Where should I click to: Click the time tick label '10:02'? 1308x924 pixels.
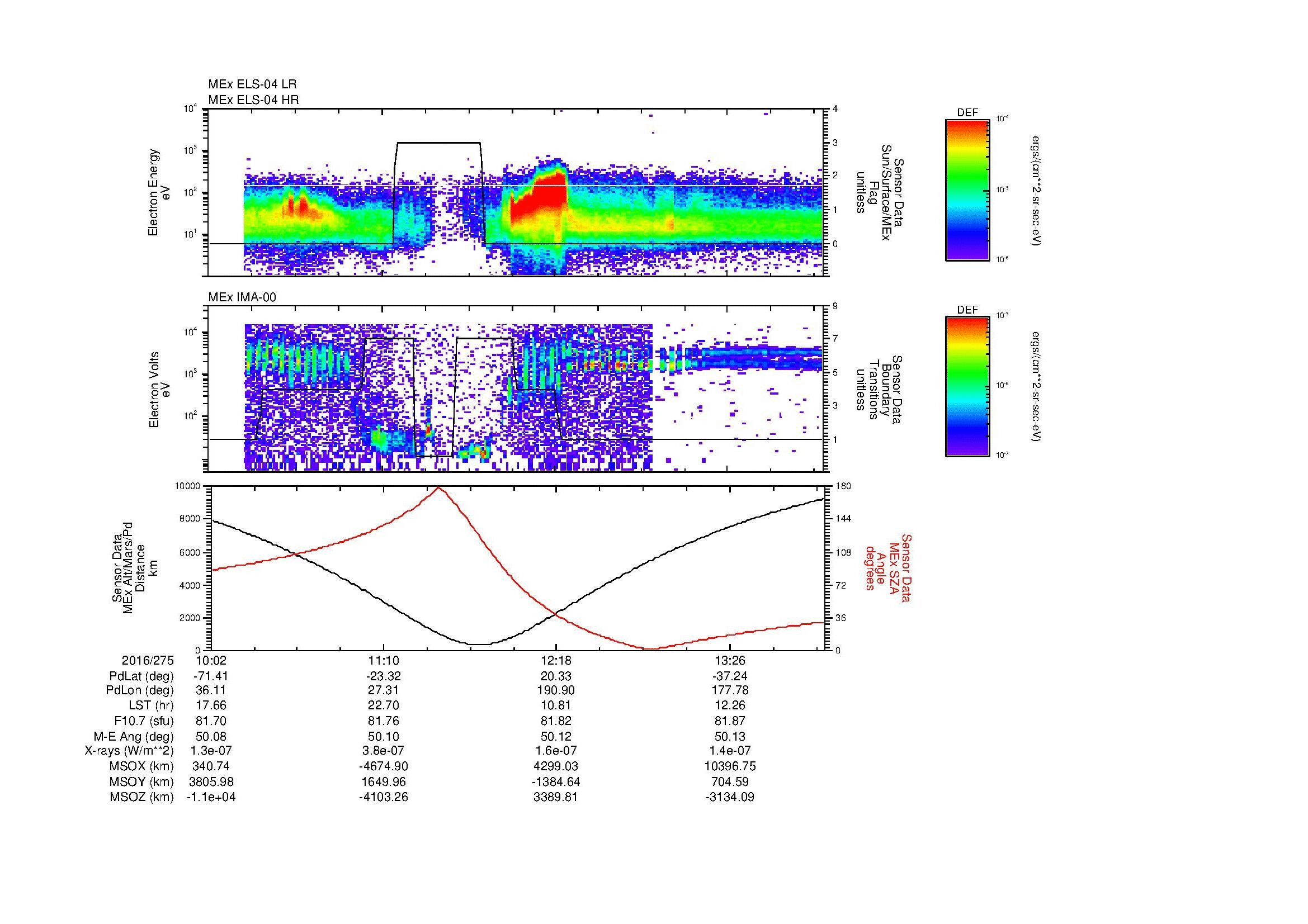click(x=211, y=660)
